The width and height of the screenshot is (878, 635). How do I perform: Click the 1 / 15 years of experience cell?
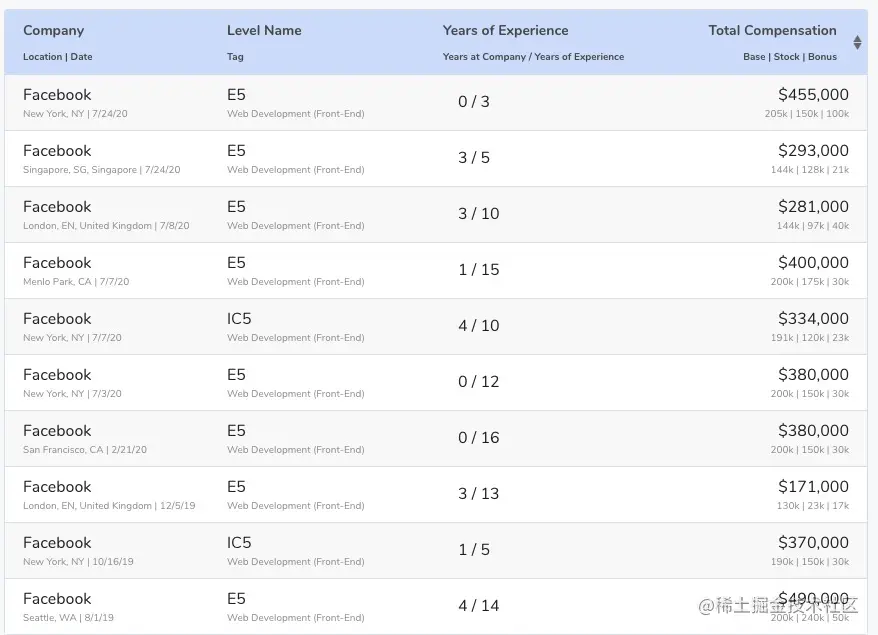(x=478, y=270)
